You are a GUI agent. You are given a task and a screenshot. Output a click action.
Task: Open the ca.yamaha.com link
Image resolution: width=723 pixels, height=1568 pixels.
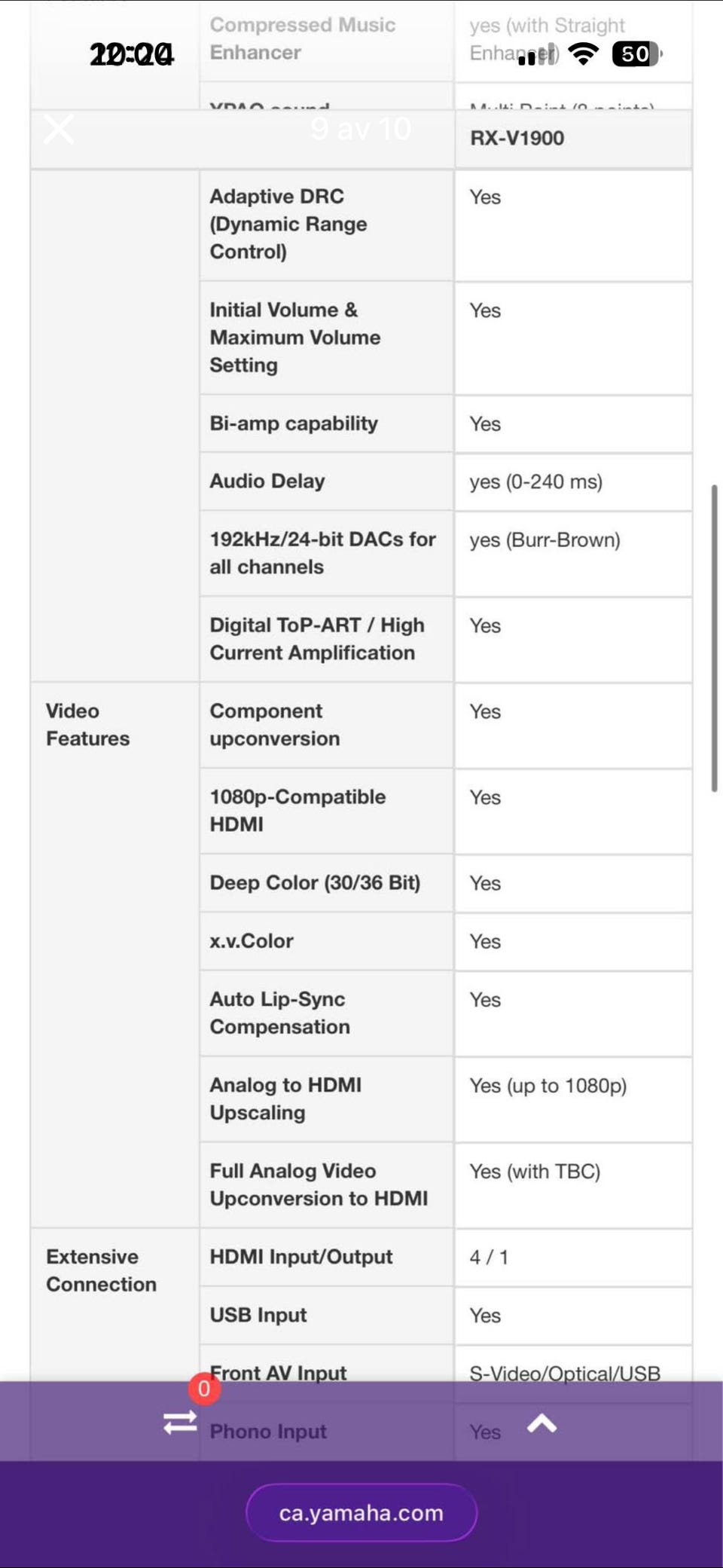pos(361,1512)
